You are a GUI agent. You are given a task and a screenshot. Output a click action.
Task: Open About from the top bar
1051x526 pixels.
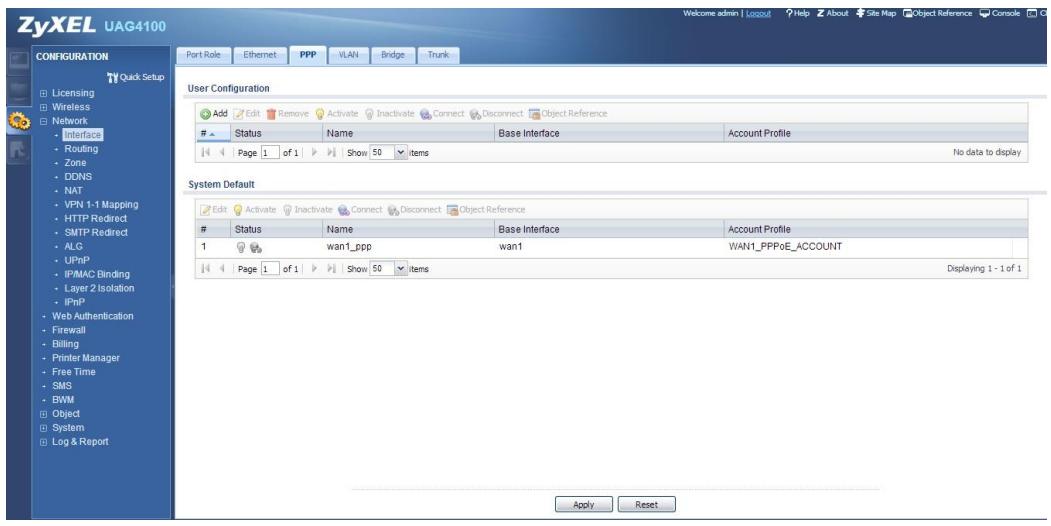(x=832, y=13)
